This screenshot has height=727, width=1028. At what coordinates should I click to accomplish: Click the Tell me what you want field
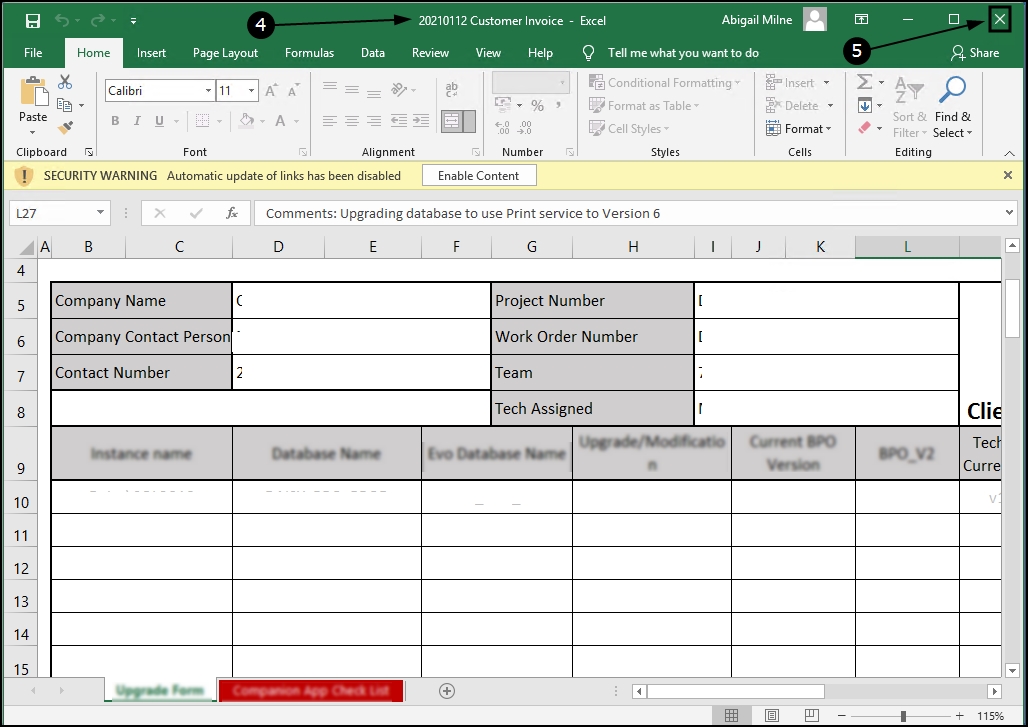tap(683, 53)
